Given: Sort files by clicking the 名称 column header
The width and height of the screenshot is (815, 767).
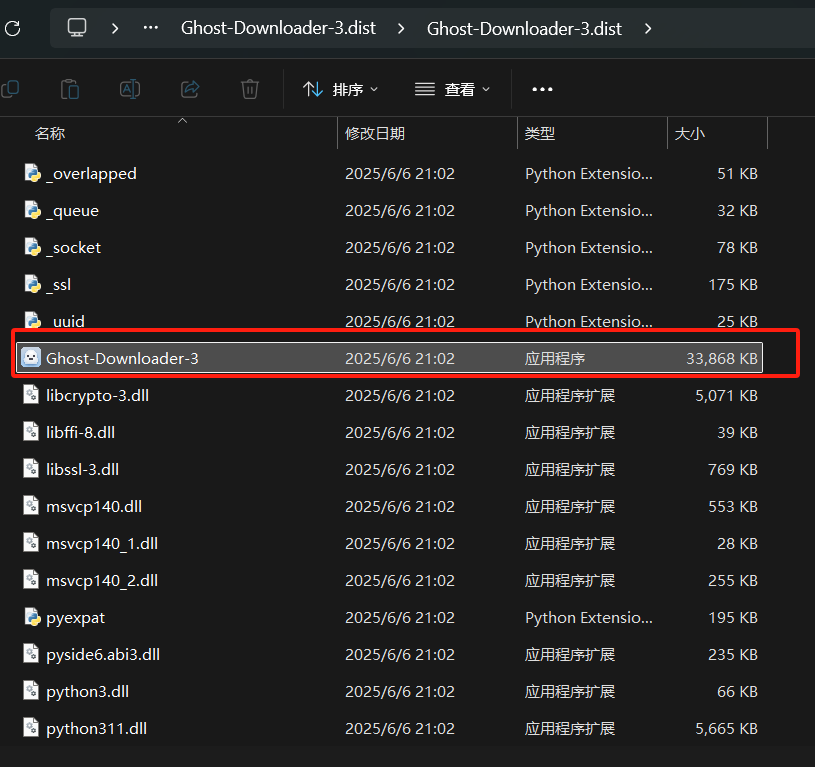Looking at the screenshot, I should tap(50, 133).
